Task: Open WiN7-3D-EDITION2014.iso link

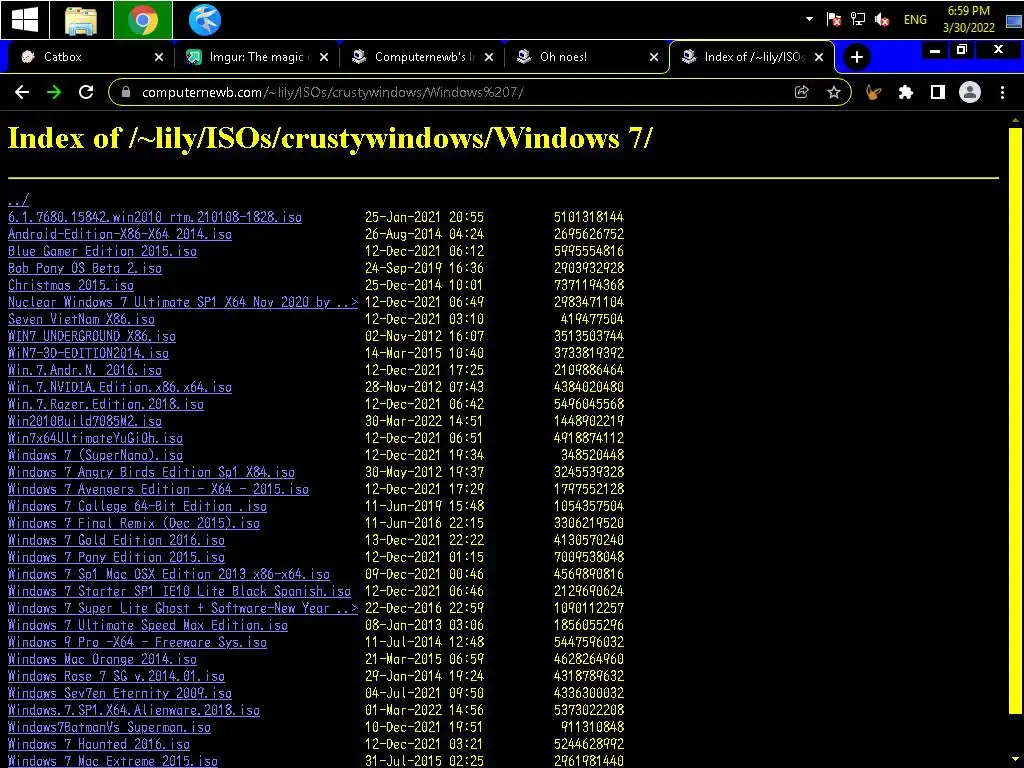Action: tap(88, 353)
